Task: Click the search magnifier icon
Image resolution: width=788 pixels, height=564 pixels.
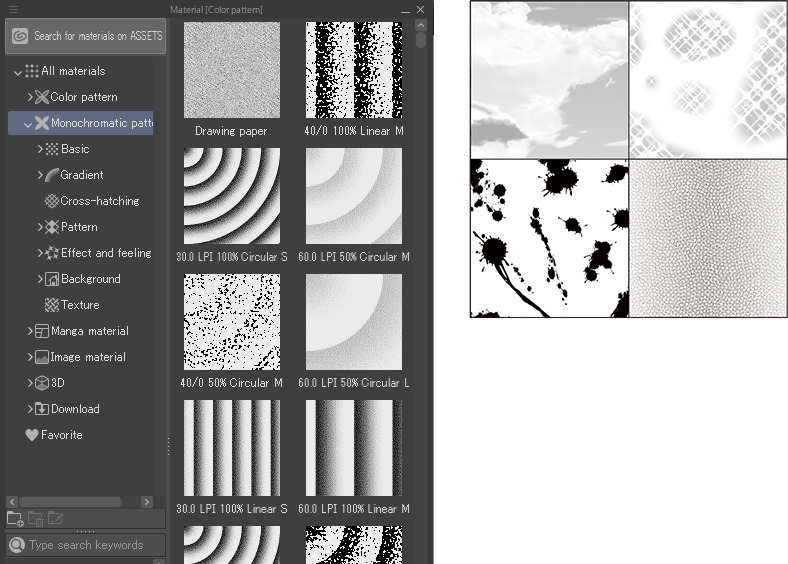Action: point(17,545)
